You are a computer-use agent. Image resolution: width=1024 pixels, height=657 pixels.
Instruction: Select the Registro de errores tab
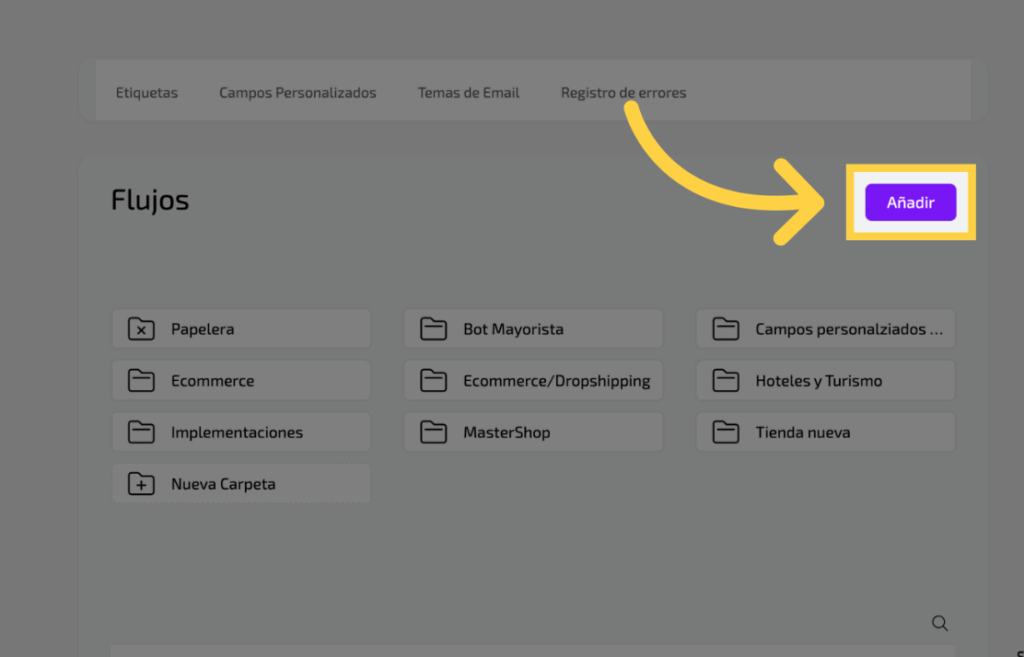[x=623, y=93]
